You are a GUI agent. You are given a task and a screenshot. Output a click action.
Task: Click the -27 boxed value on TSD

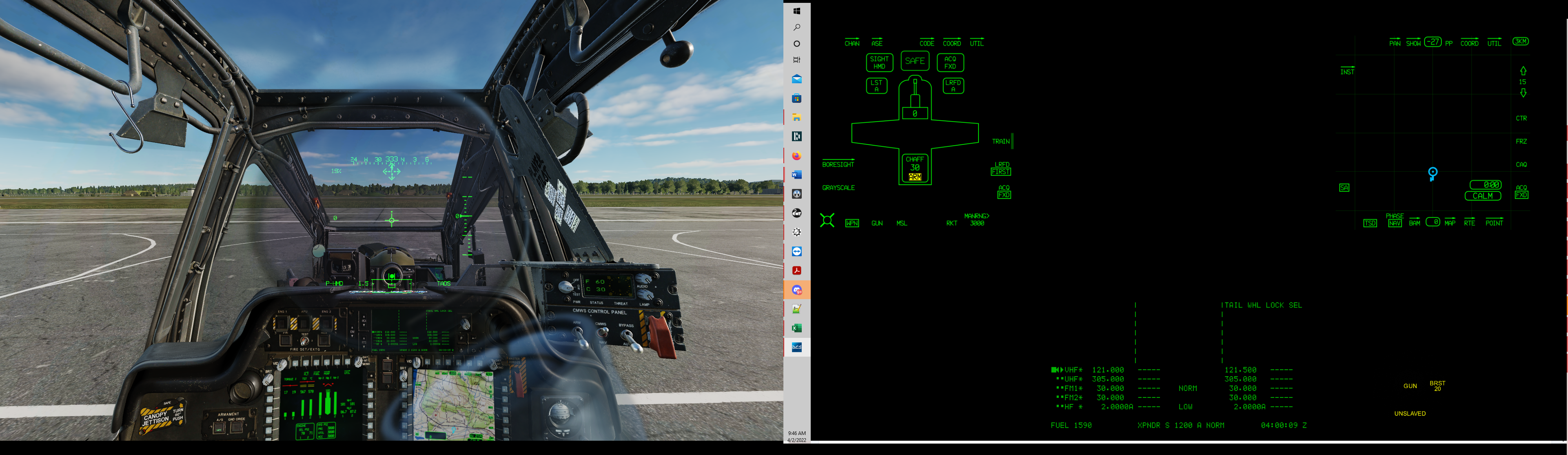point(1433,42)
